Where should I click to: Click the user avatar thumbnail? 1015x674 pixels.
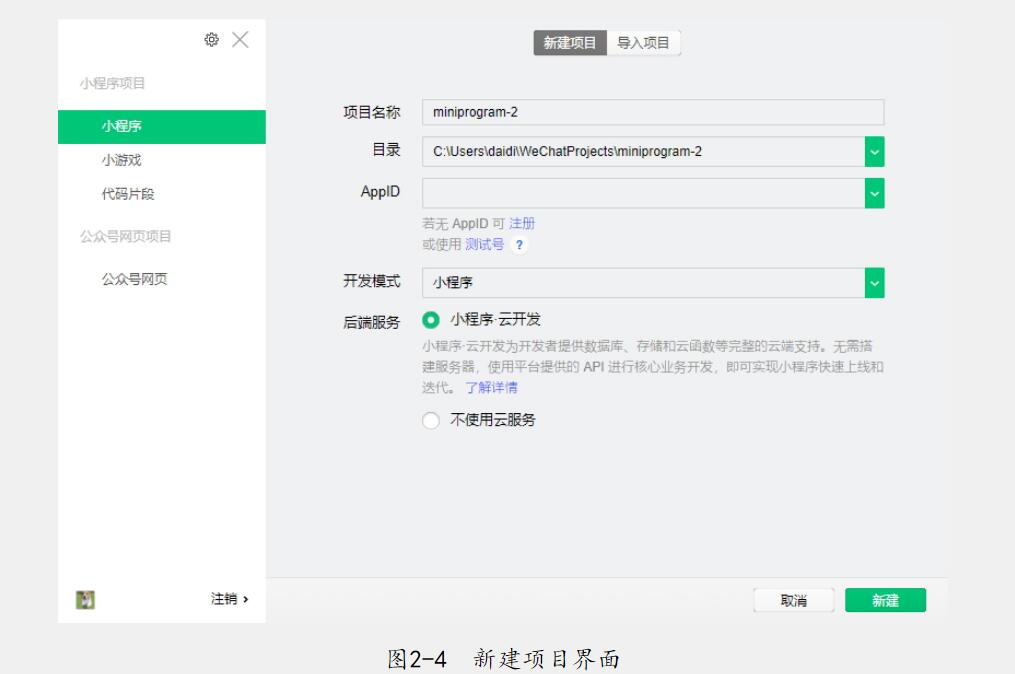tap(86, 599)
